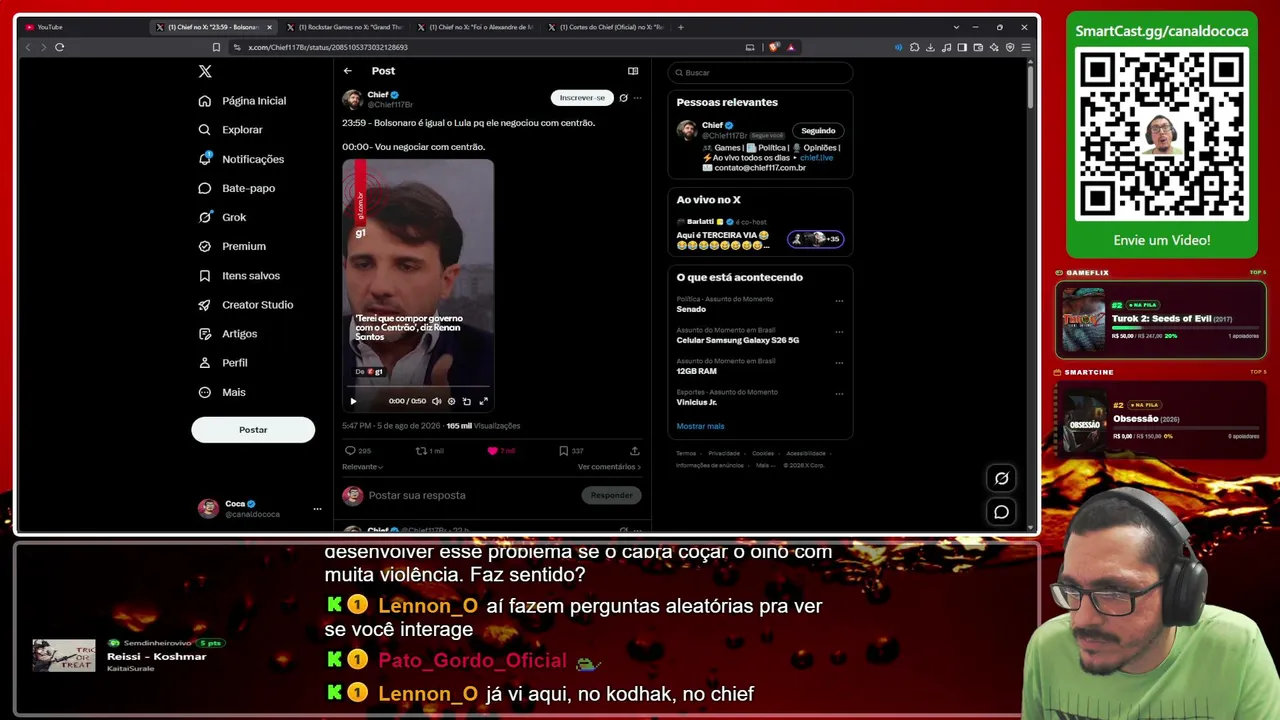This screenshot has width=1280, height=720.
Task: Mute the video with speaker icon
Action: (436, 401)
